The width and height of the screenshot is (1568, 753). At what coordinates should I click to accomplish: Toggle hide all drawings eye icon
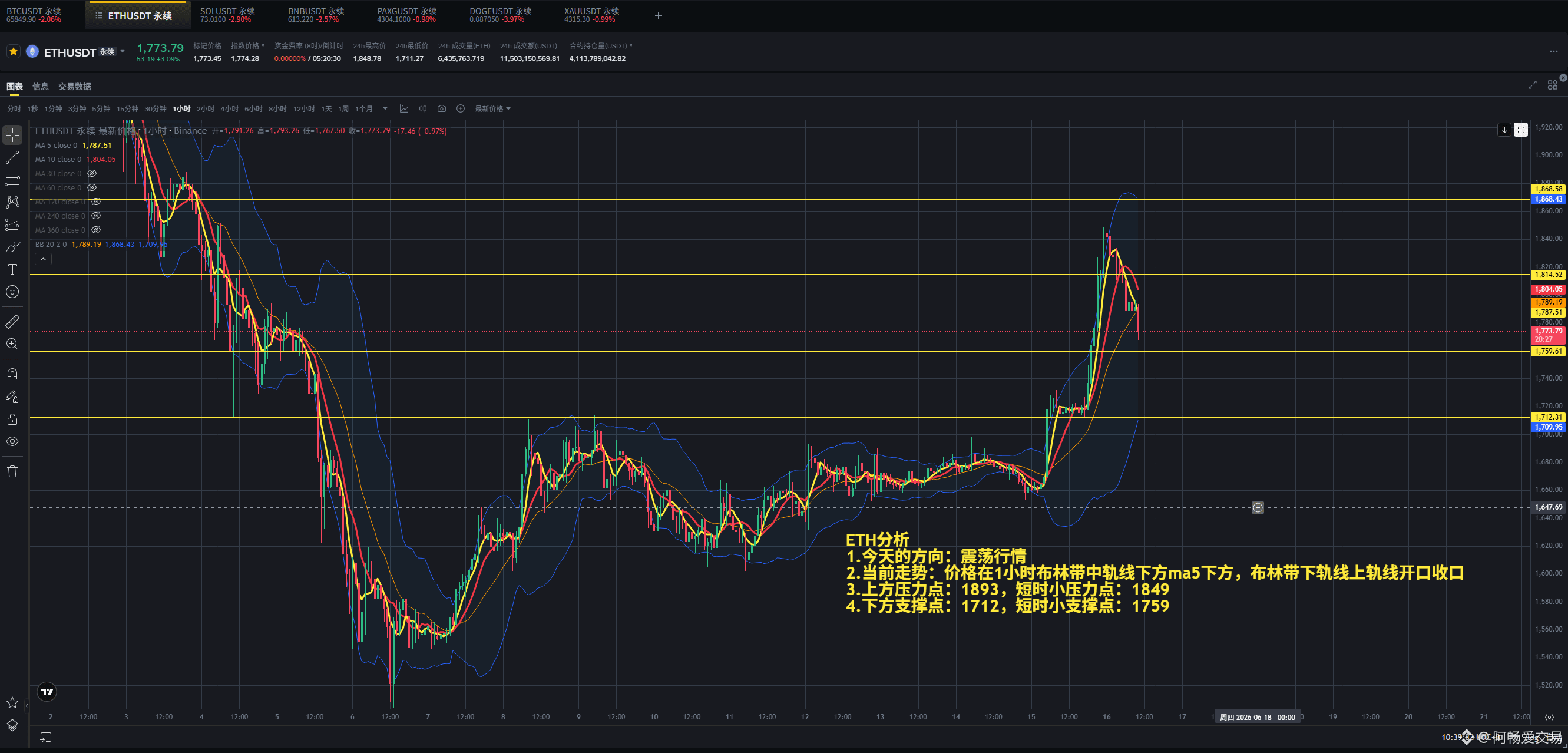pos(12,441)
